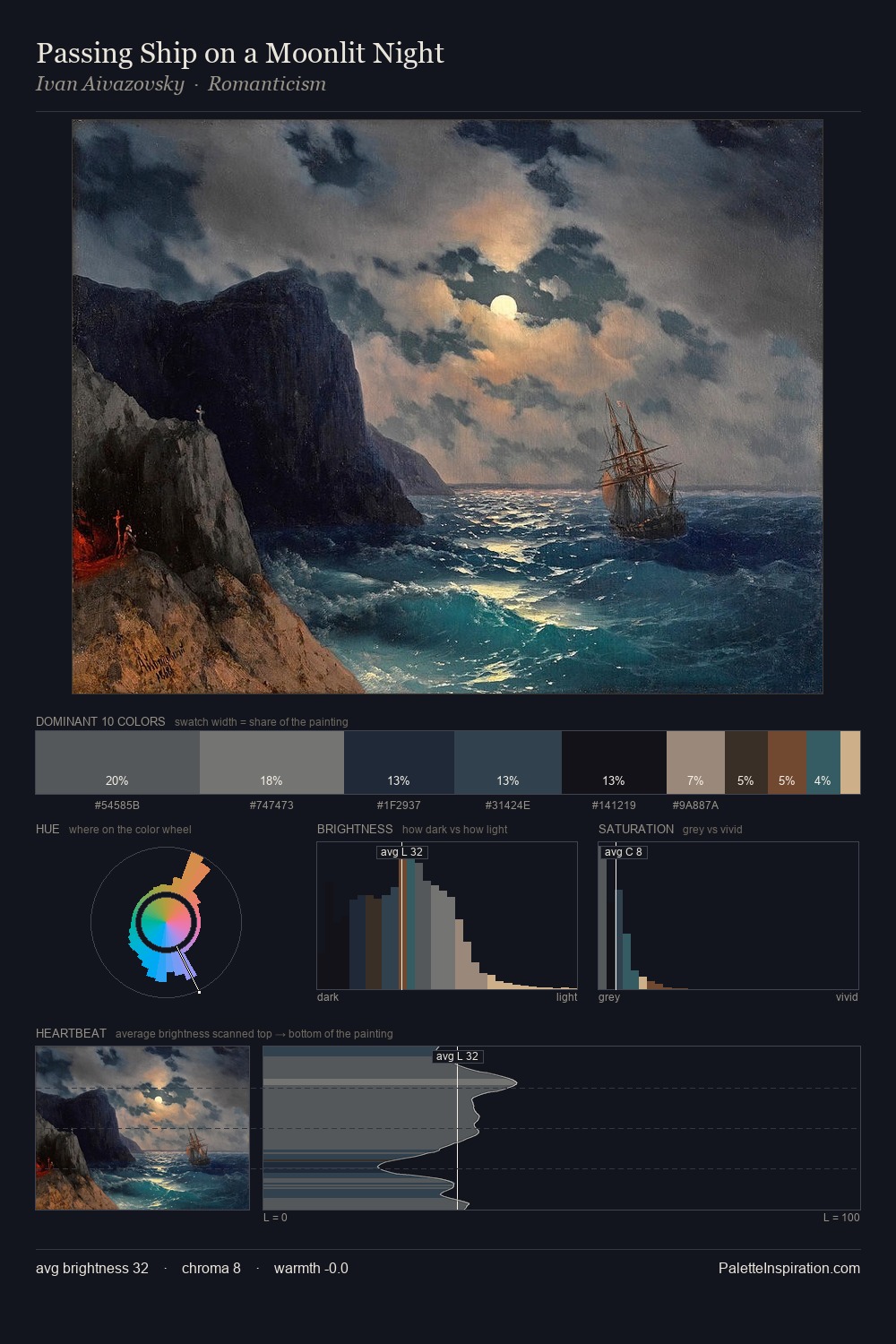
Task: Click 'warmth -0.0' in the footer
Action: point(311,1268)
